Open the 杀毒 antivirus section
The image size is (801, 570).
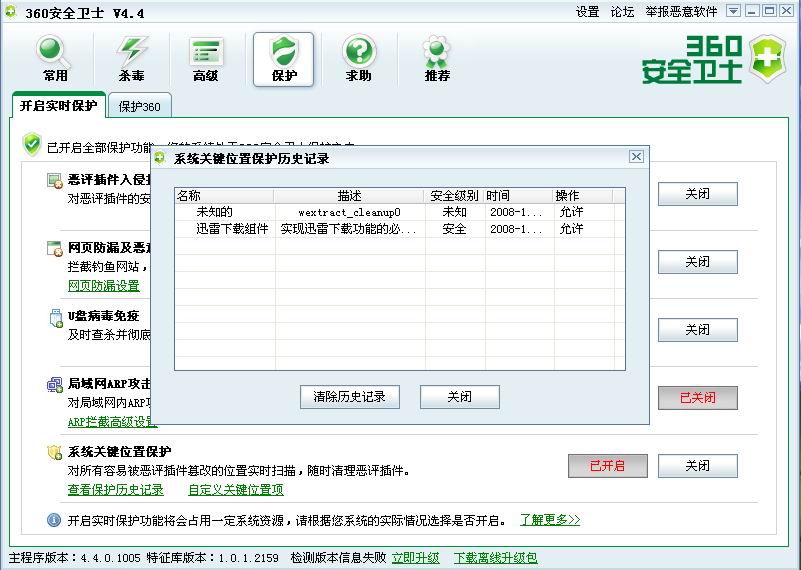tap(131, 59)
